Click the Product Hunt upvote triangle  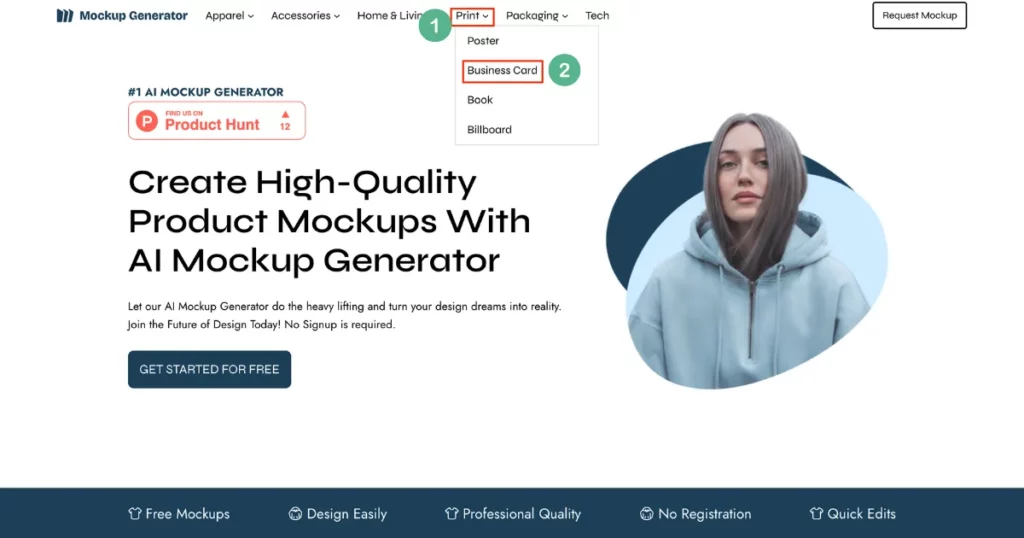click(x=285, y=114)
